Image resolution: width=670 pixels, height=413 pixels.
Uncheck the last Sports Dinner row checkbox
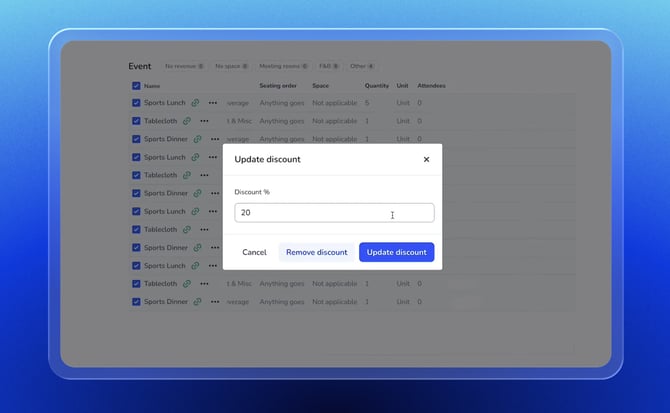click(x=136, y=302)
